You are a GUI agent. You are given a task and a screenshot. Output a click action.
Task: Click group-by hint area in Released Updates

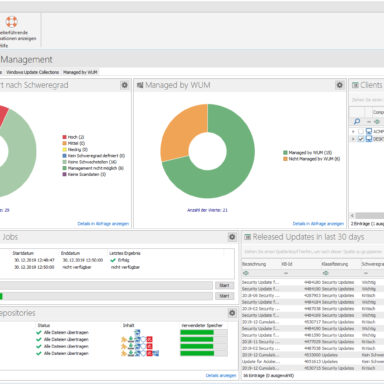coord(313,252)
